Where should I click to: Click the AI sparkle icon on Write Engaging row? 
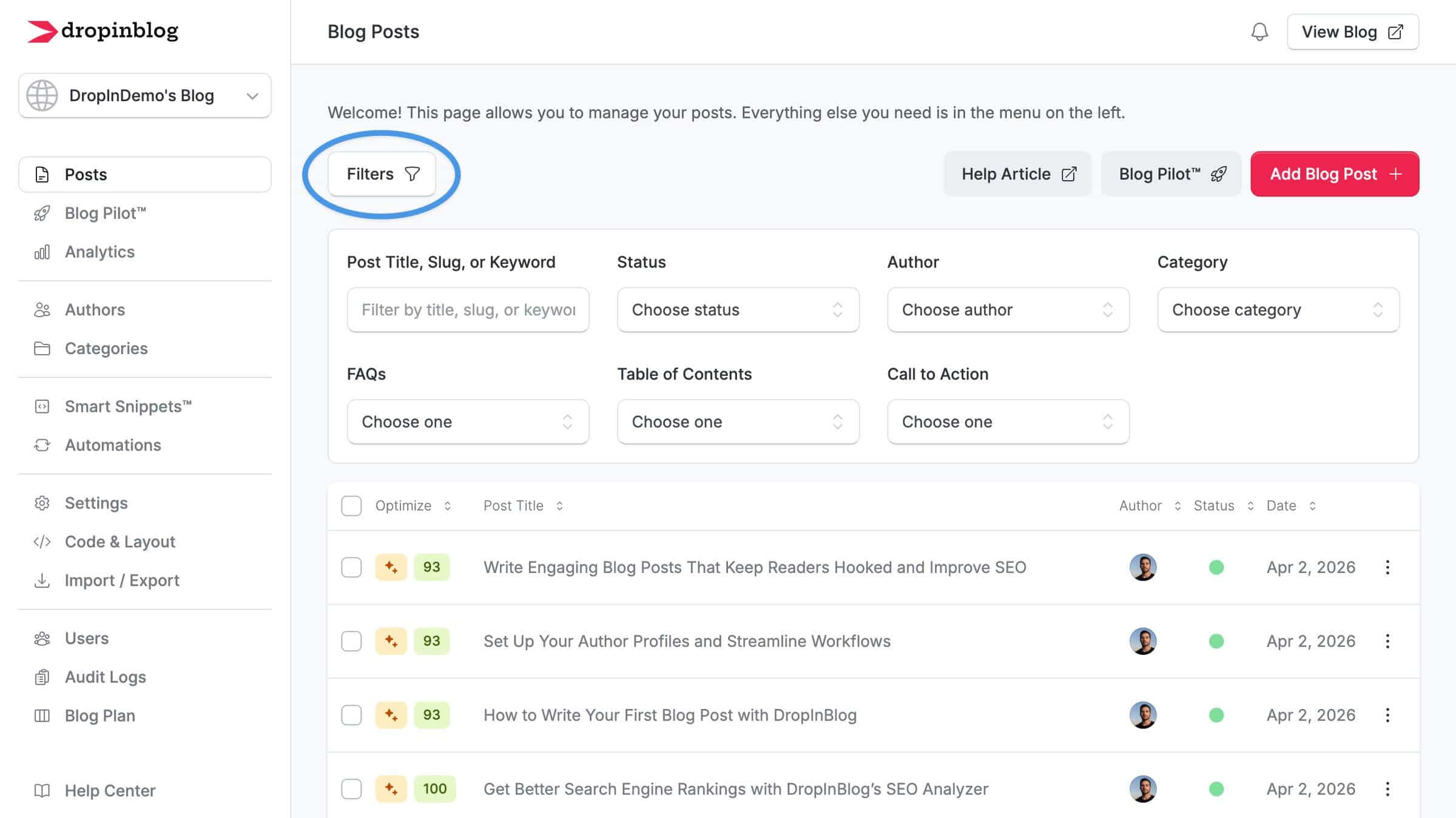pos(391,568)
